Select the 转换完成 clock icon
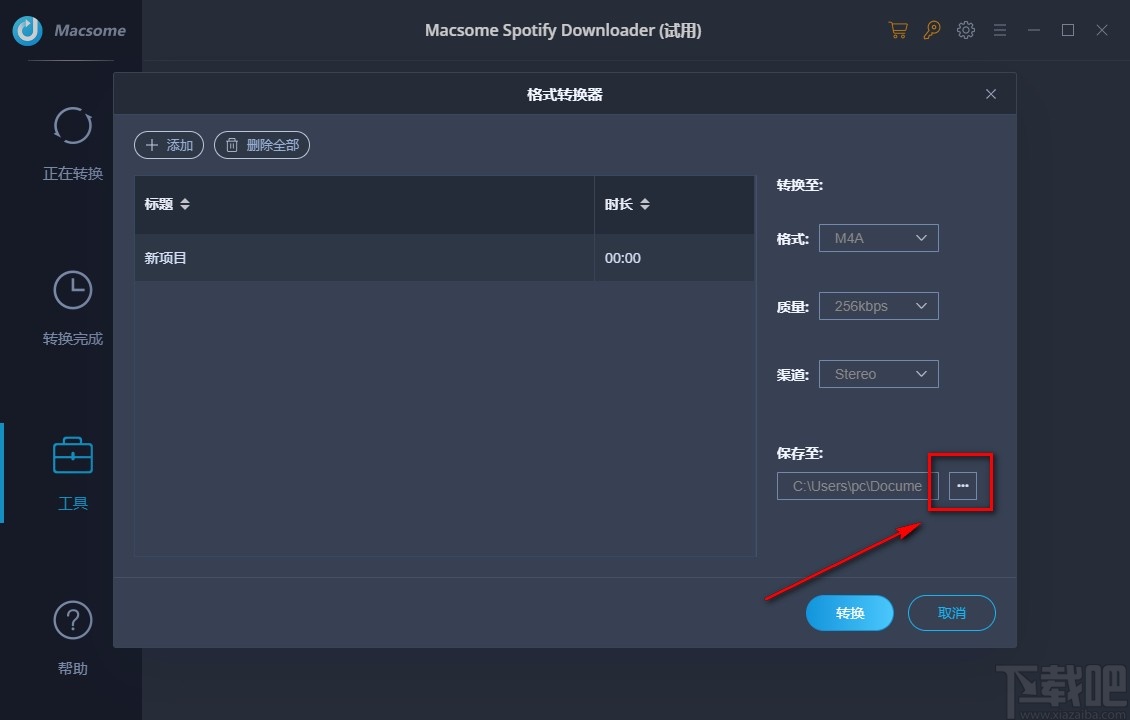The width and height of the screenshot is (1130, 720). click(x=72, y=289)
